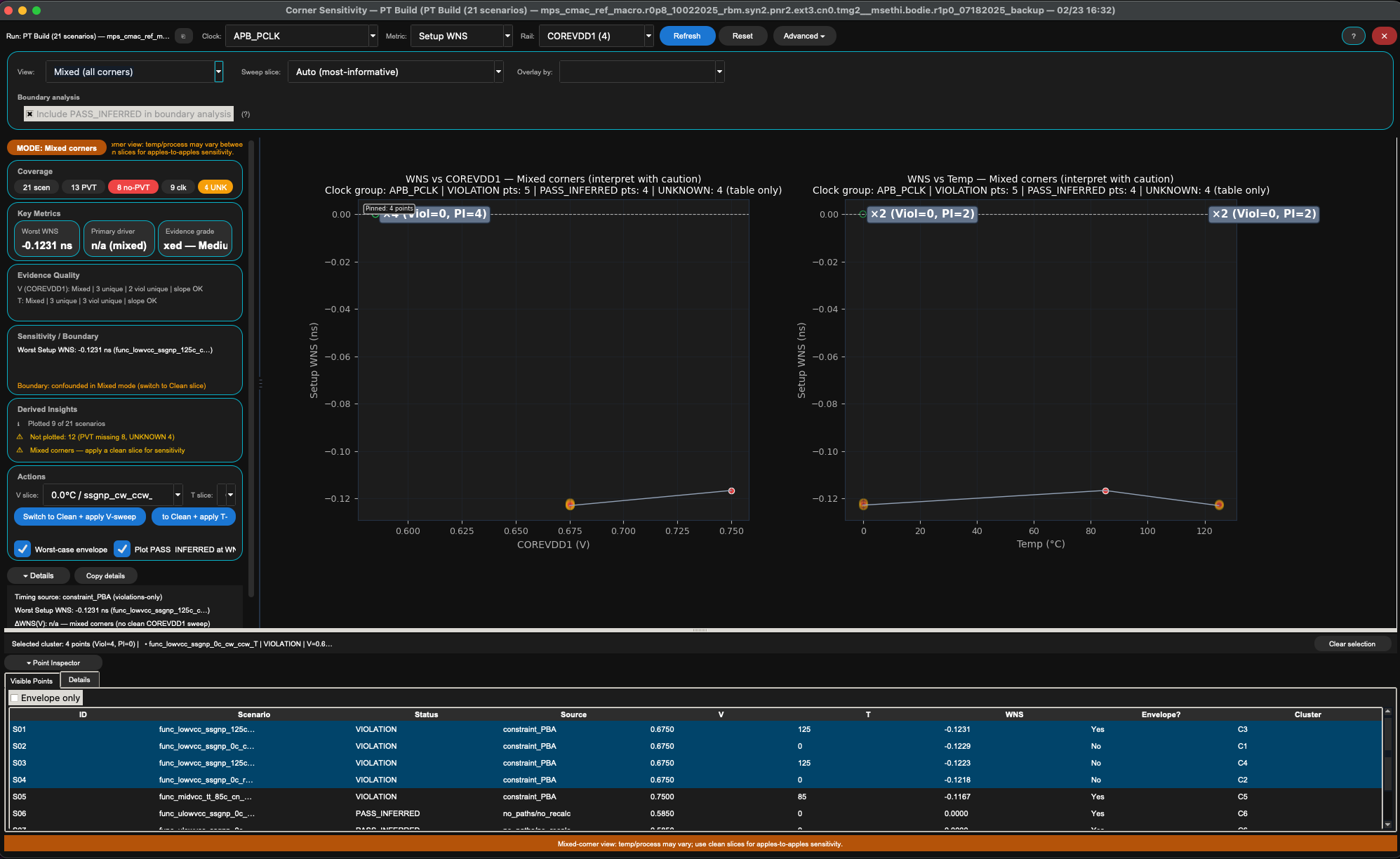Click Switch to Clean + apply V-sweep

[x=79, y=517]
